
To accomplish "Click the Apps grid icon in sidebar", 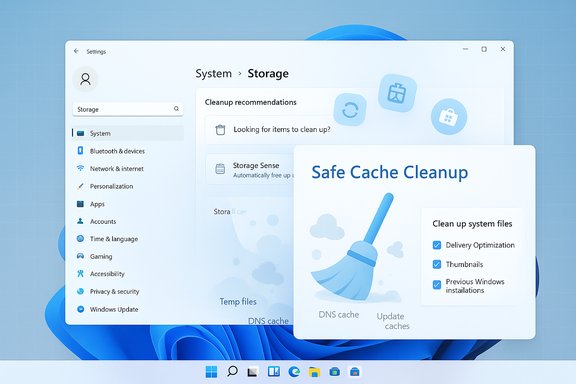I will tap(80, 204).
